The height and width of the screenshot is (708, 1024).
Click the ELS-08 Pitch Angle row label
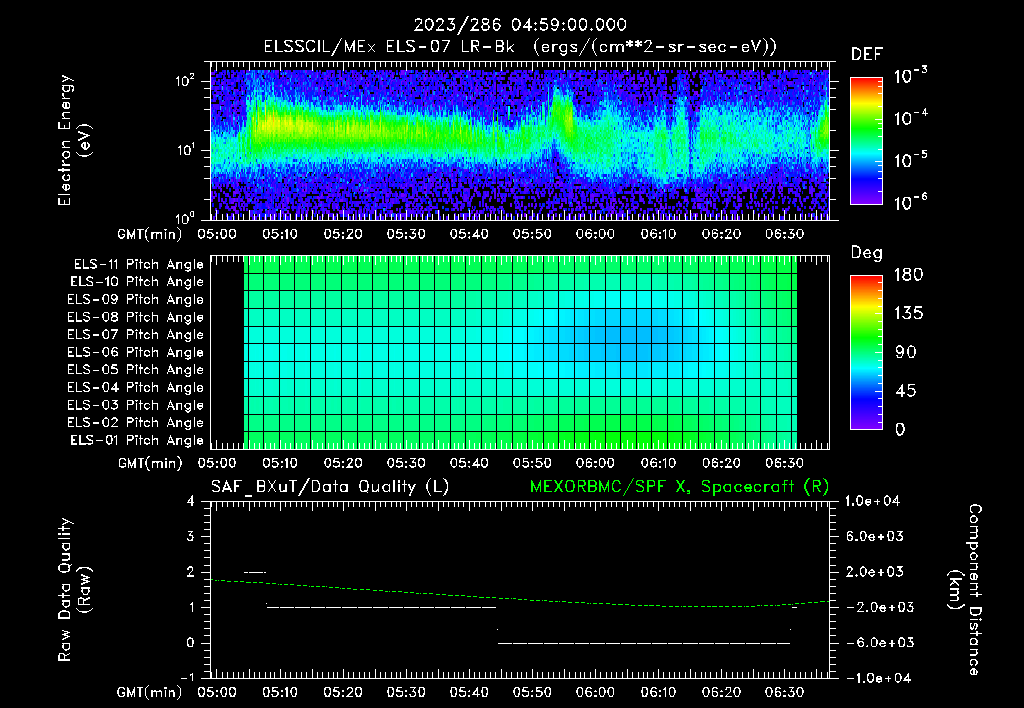pyautogui.click(x=135, y=317)
